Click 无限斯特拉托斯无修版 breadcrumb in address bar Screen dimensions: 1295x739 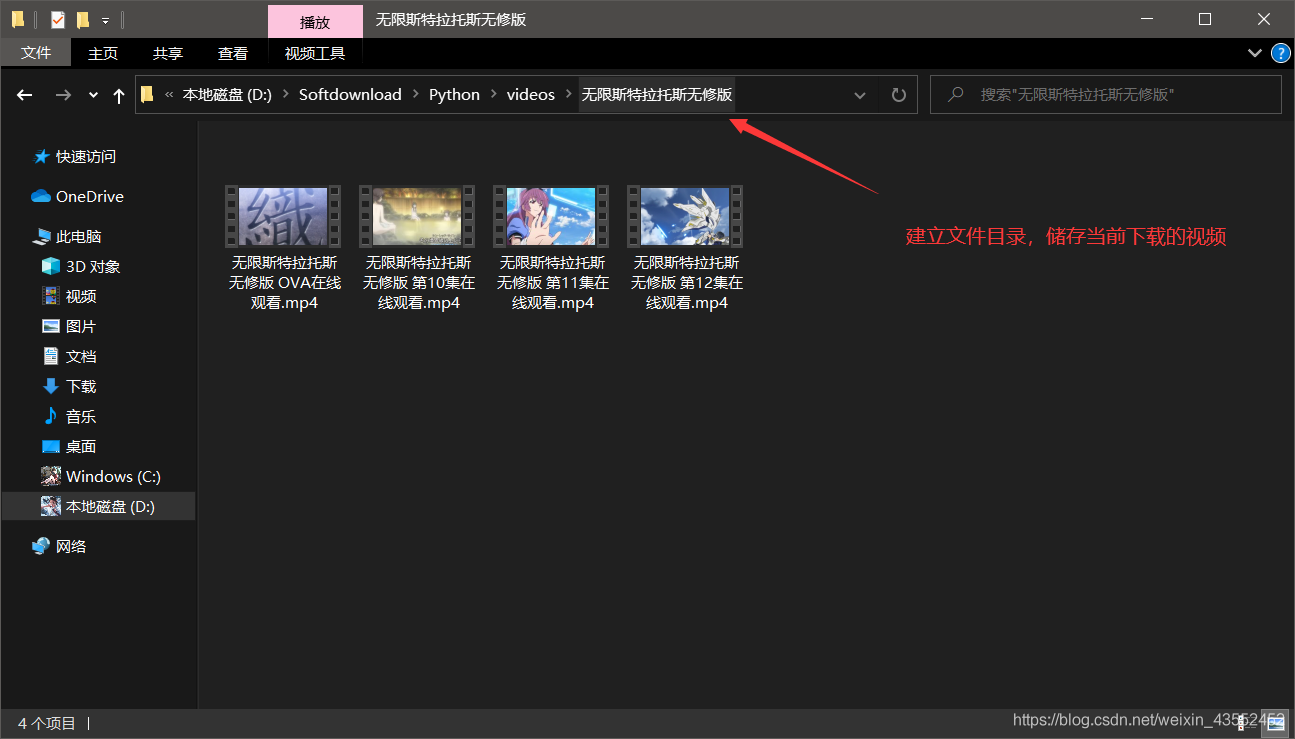pyautogui.click(x=657, y=94)
